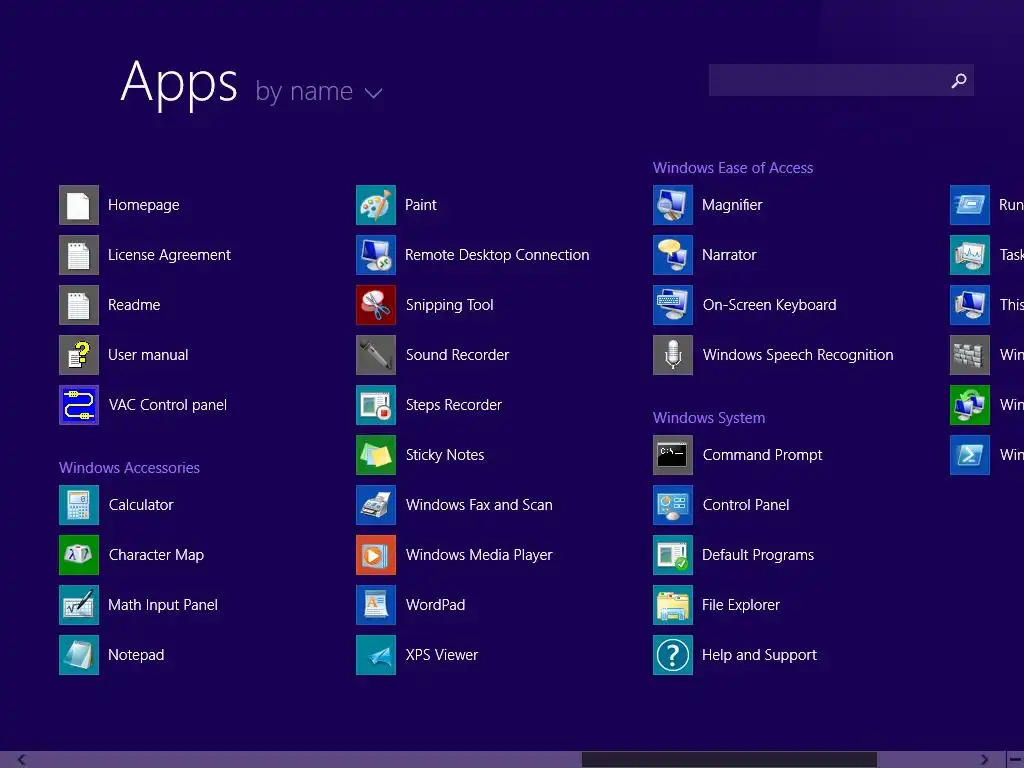Launch VAC Control panel icon

[x=79, y=405]
